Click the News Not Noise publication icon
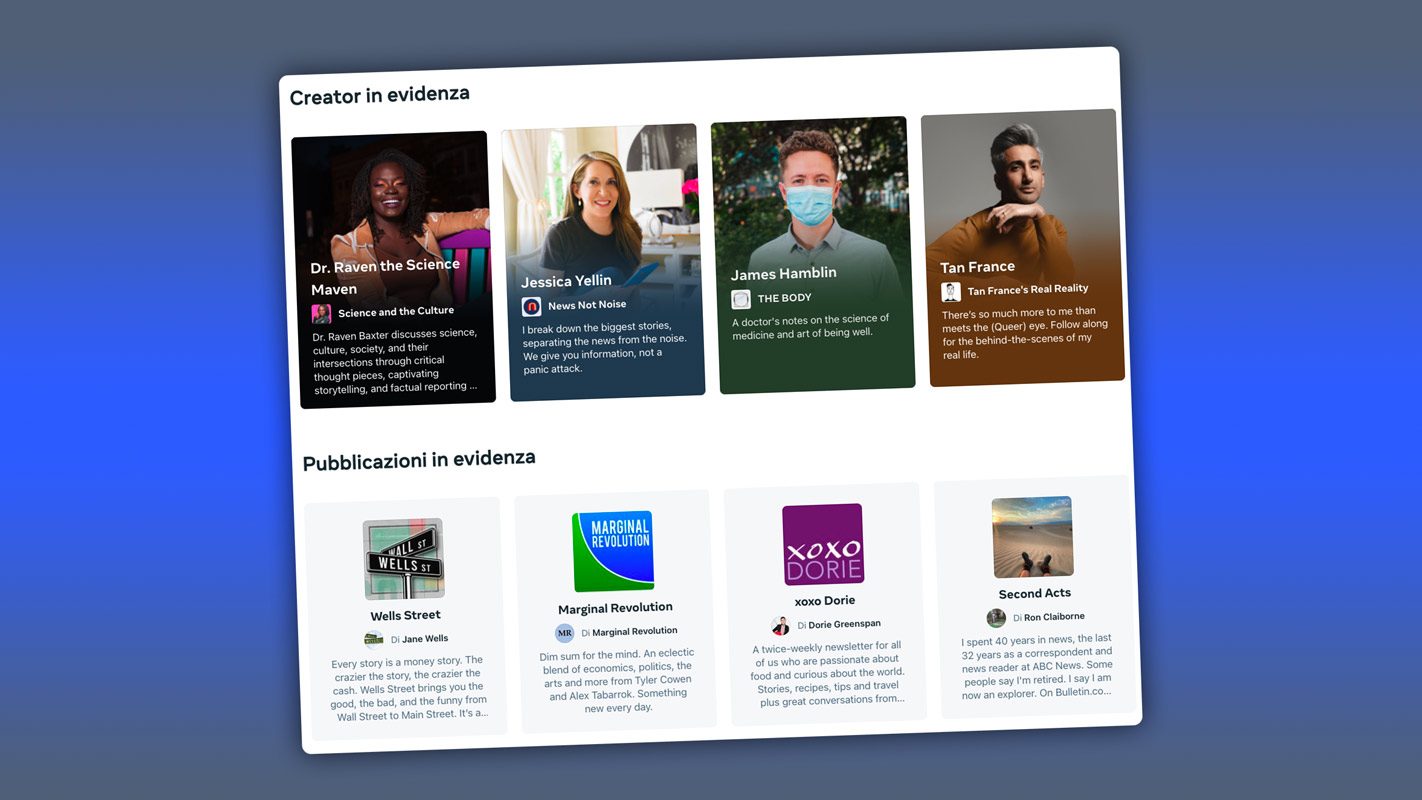Image resolution: width=1422 pixels, height=800 pixels. [x=531, y=307]
